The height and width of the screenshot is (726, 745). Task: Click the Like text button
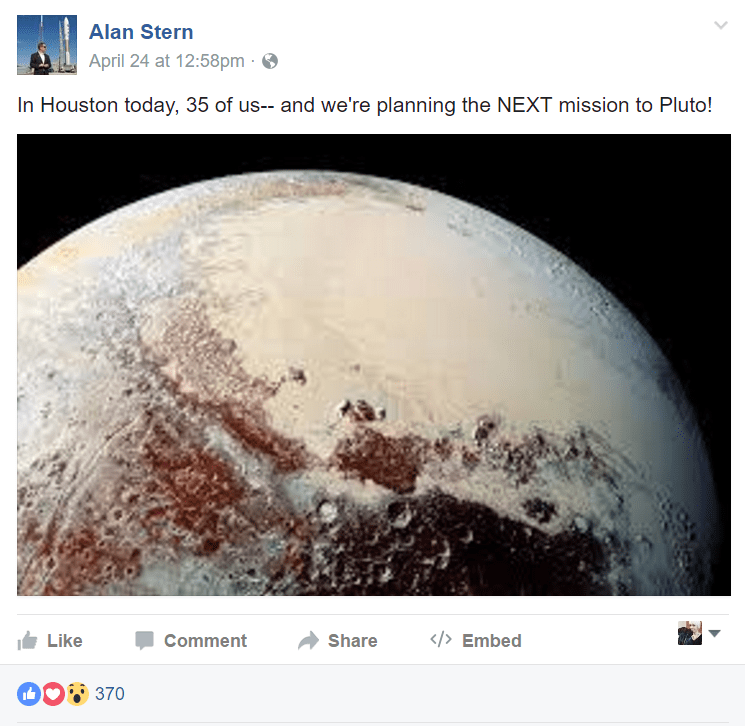click(65, 640)
